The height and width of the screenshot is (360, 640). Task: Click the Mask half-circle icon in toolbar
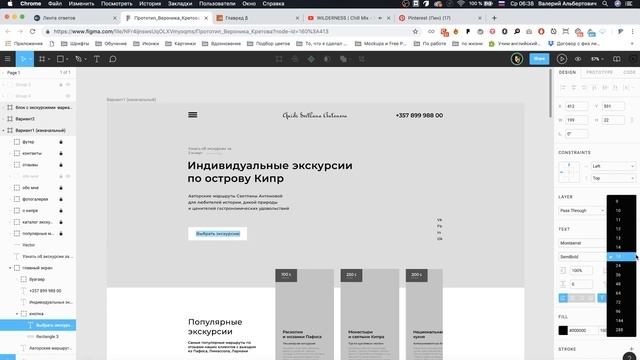(x=327, y=59)
